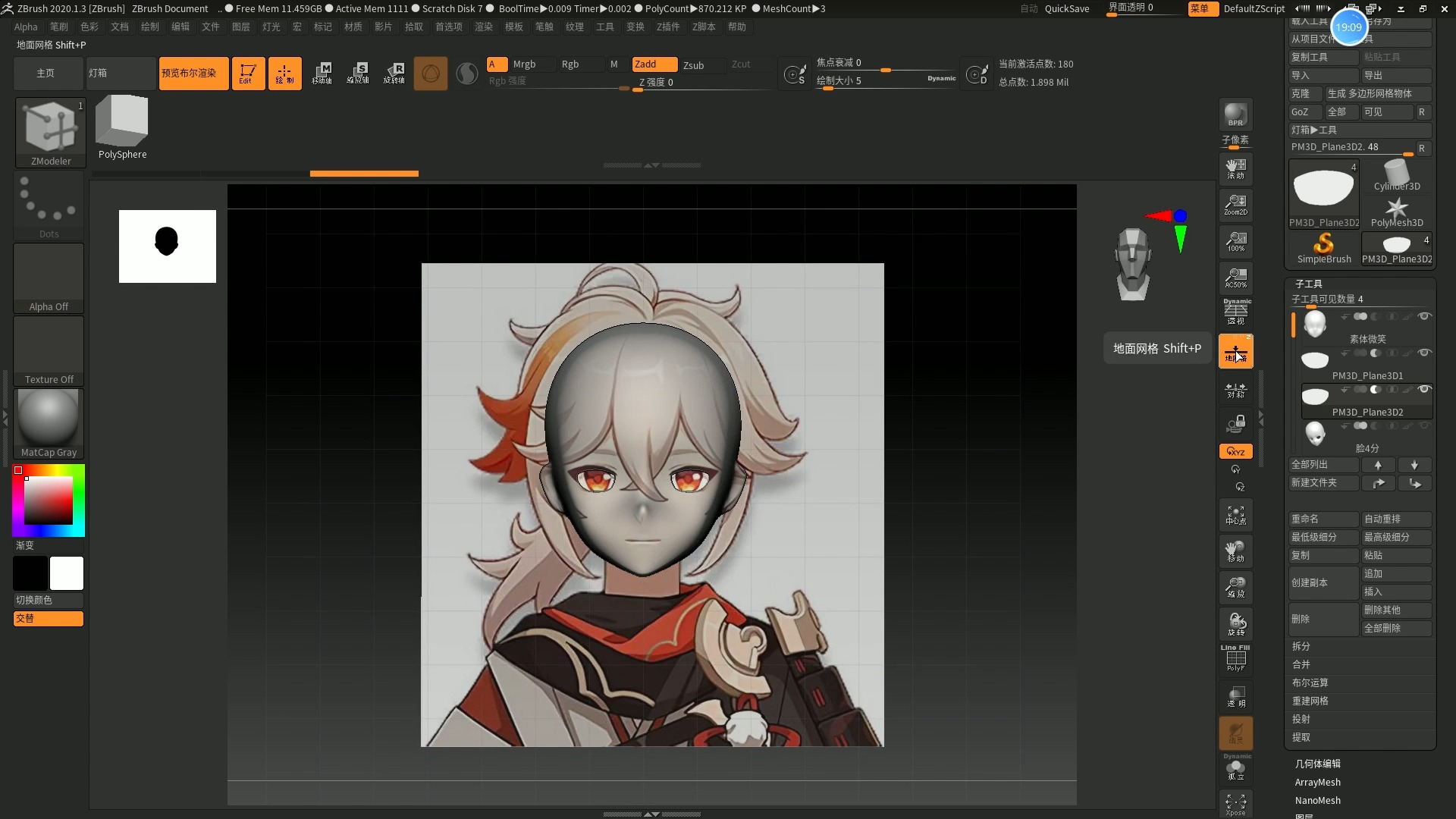Image resolution: width=1456 pixels, height=819 pixels.
Task: Open the 帮助 (Help) menu
Action: [736, 27]
